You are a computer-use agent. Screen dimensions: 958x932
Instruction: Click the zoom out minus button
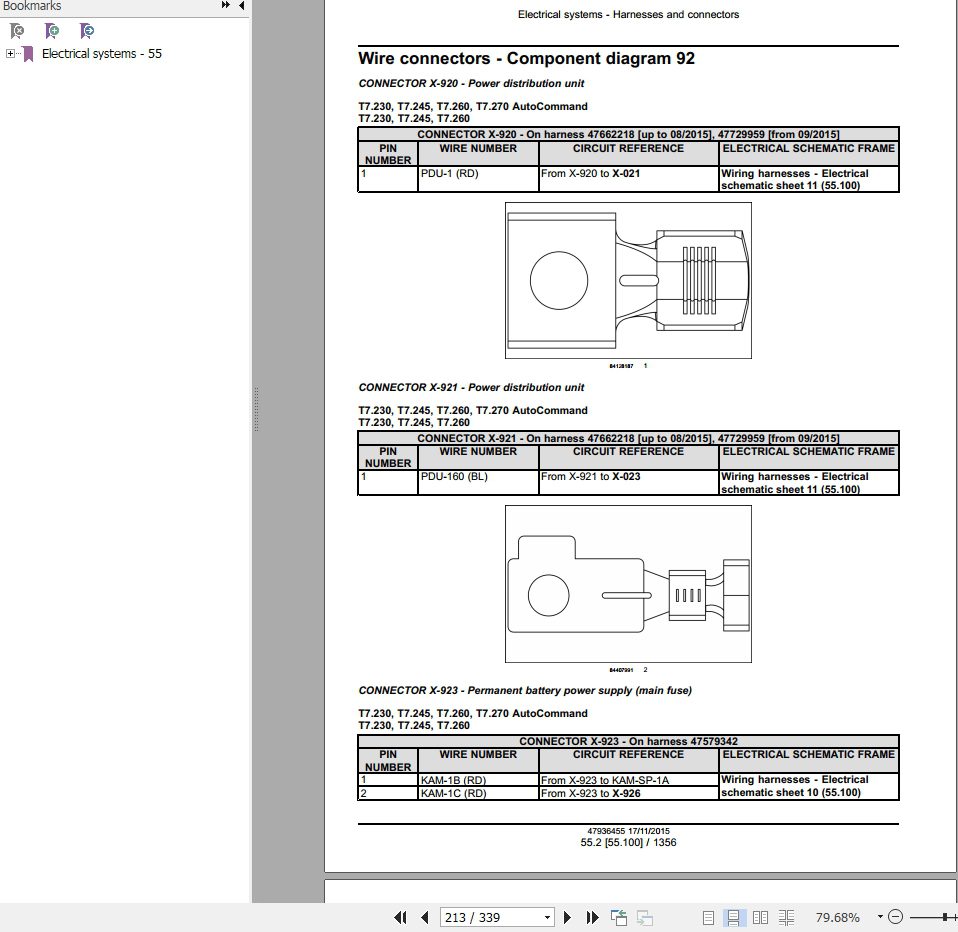(x=895, y=917)
